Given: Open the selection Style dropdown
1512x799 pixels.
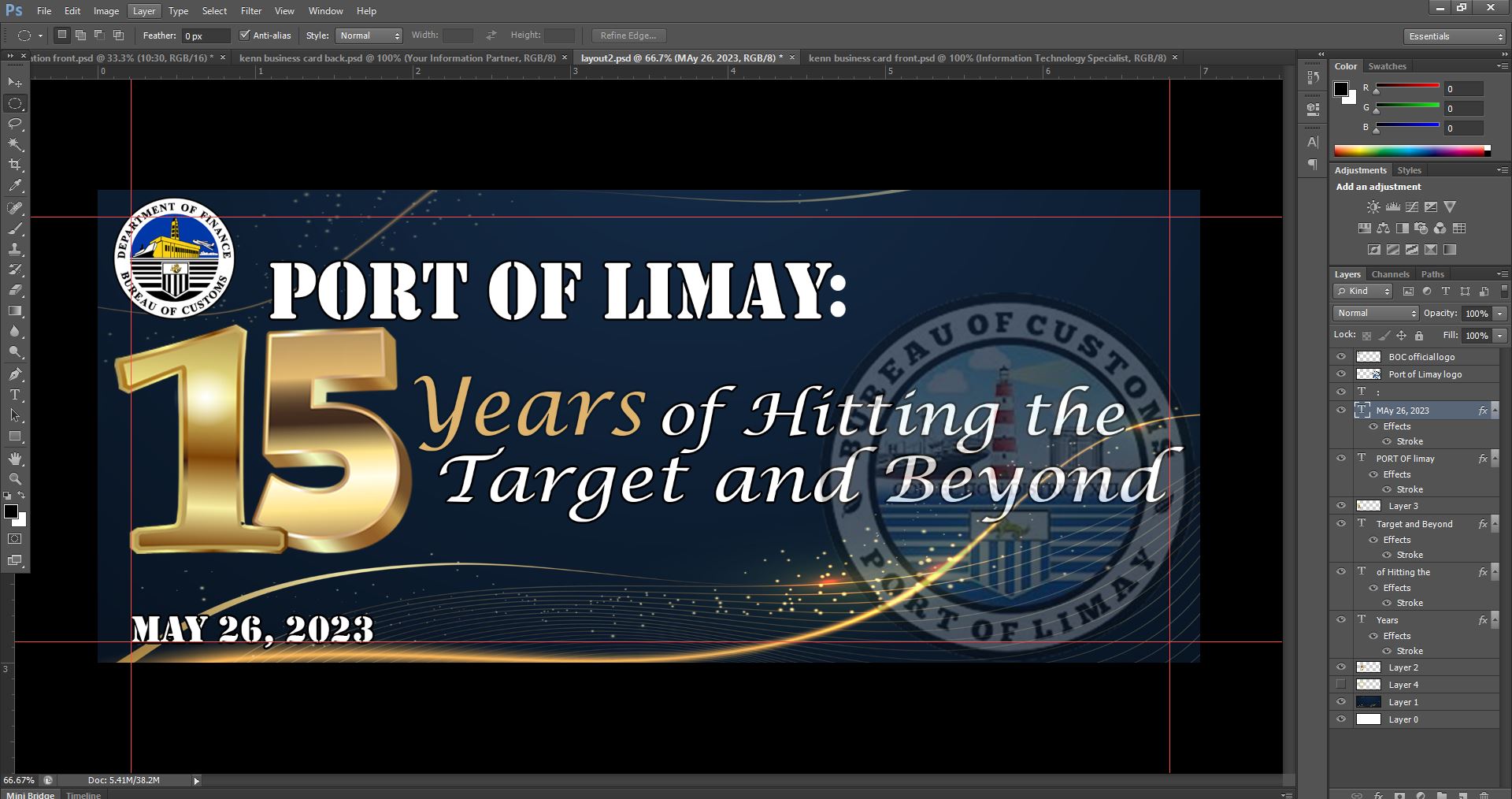Looking at the screenshot, I should [369, 35].
